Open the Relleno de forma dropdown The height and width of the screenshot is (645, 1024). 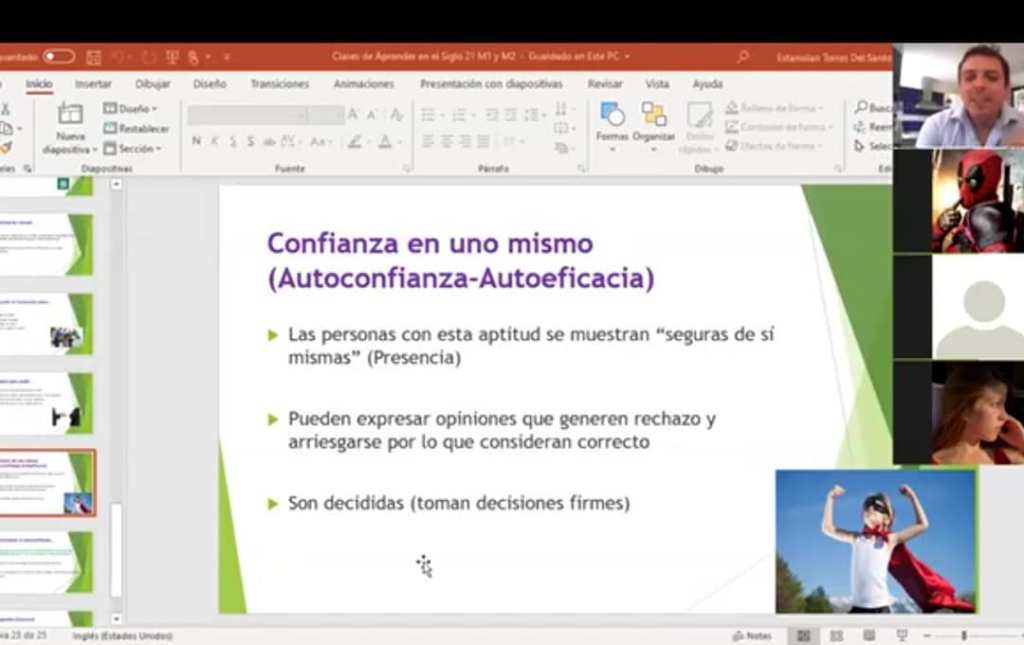point(774,108)
